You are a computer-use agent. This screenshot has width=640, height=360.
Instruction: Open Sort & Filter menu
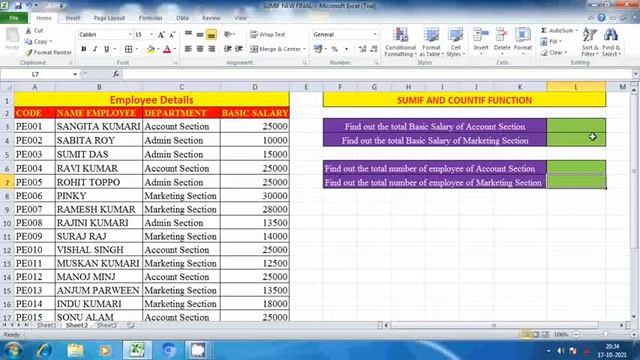(x=590, y=42)
